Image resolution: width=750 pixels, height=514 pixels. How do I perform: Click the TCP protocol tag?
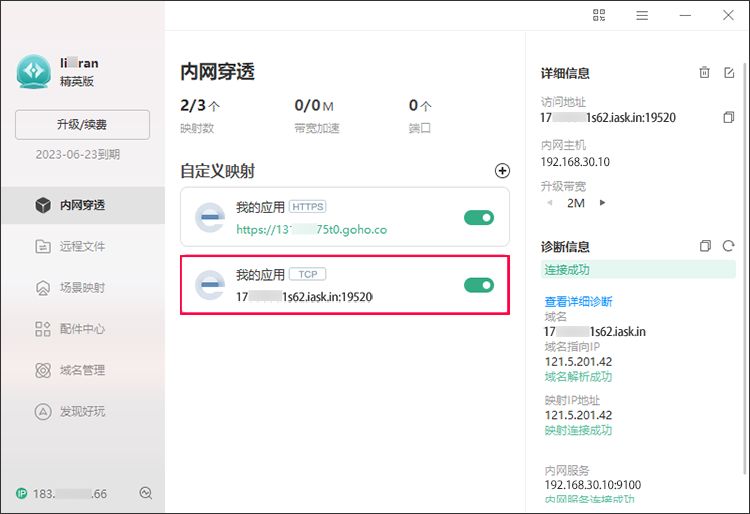pos(308,274)
